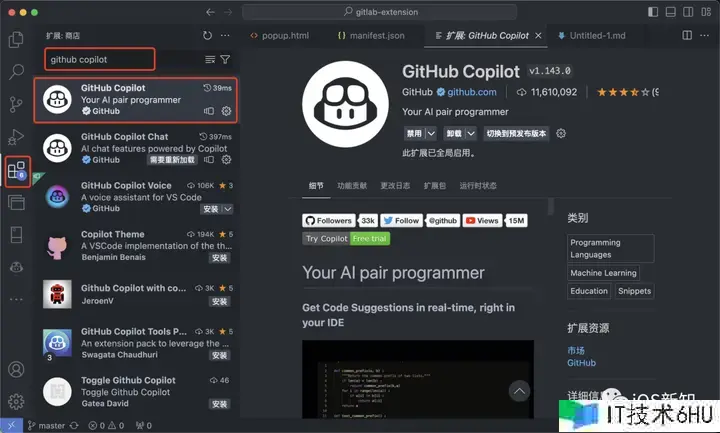Open the Manage gear in activity bar
The image size is (720, 433).
click(16, 401)
